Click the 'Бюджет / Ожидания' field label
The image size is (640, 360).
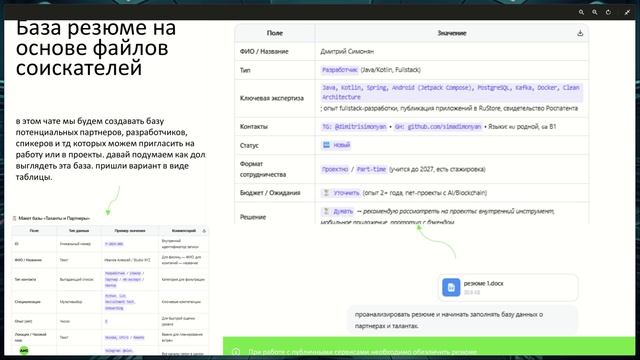270,193
